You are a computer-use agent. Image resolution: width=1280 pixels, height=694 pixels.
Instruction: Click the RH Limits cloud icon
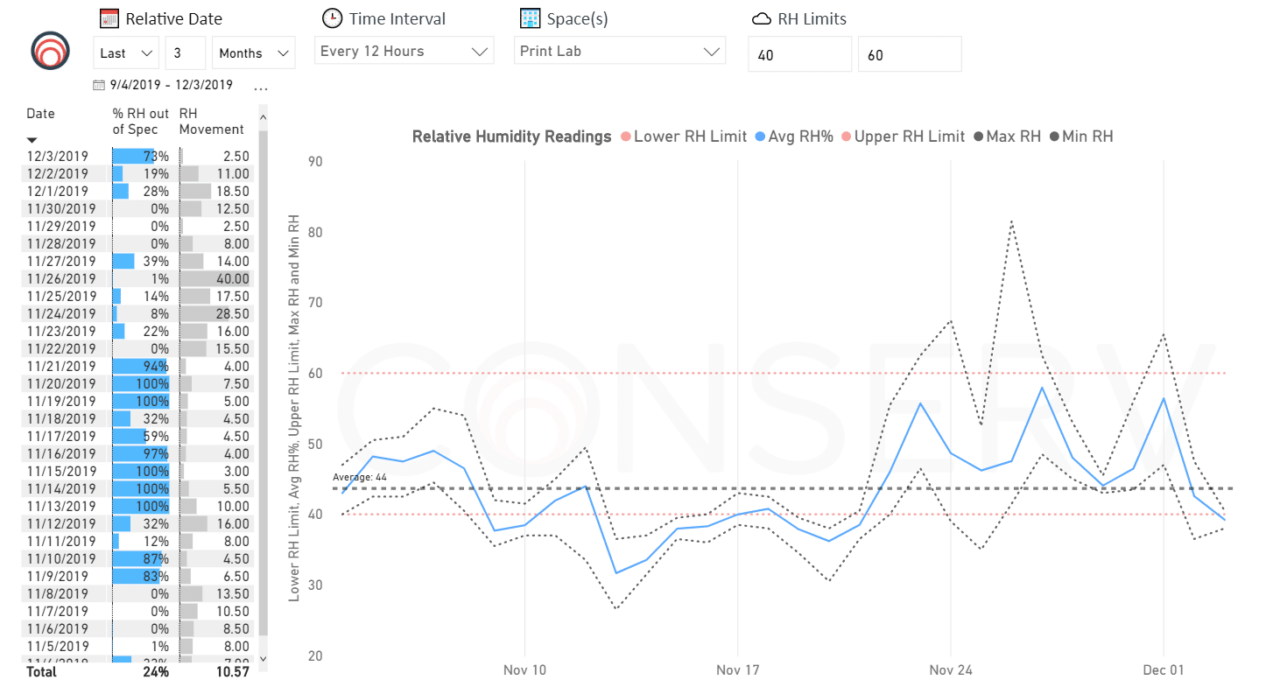(x=761, y=17)
